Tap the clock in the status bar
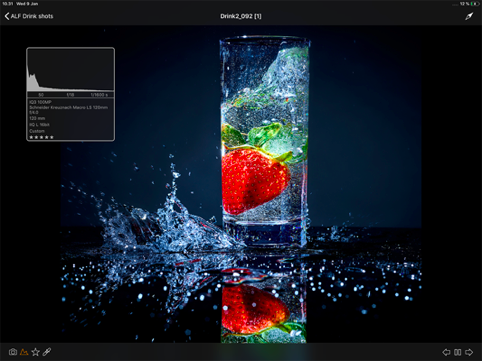This screenshot has height=361, width=482. click(7, 4)
